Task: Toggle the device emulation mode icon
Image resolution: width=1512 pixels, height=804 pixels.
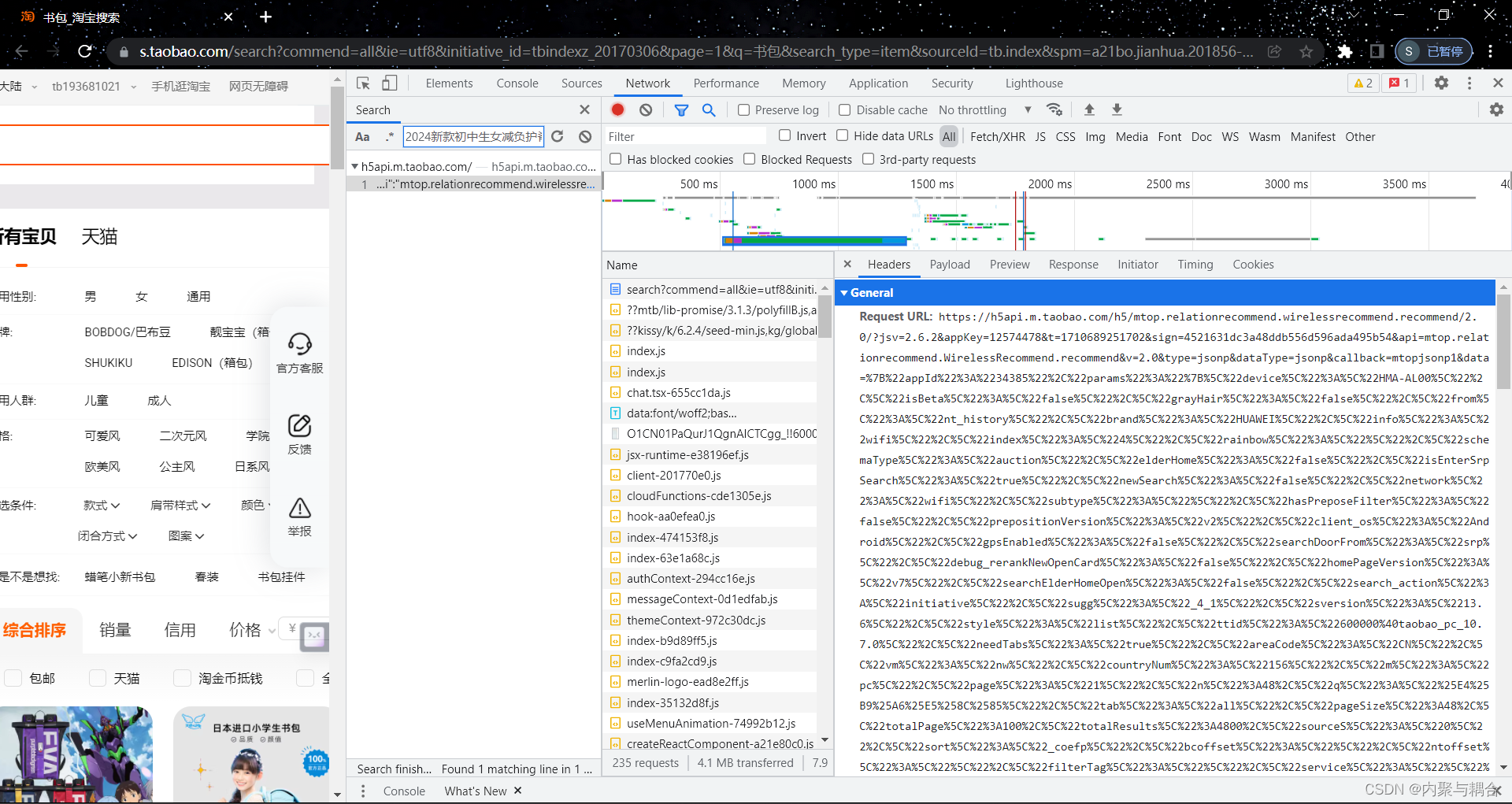Action: [390, 82]
